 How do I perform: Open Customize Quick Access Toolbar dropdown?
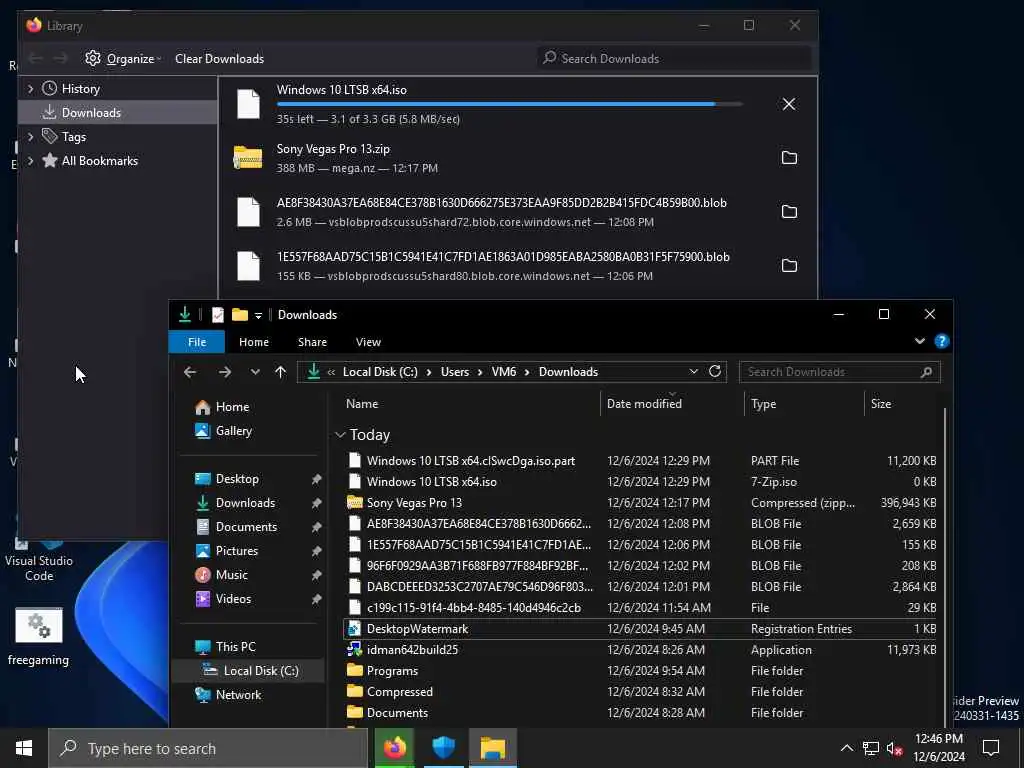[259, 315]
